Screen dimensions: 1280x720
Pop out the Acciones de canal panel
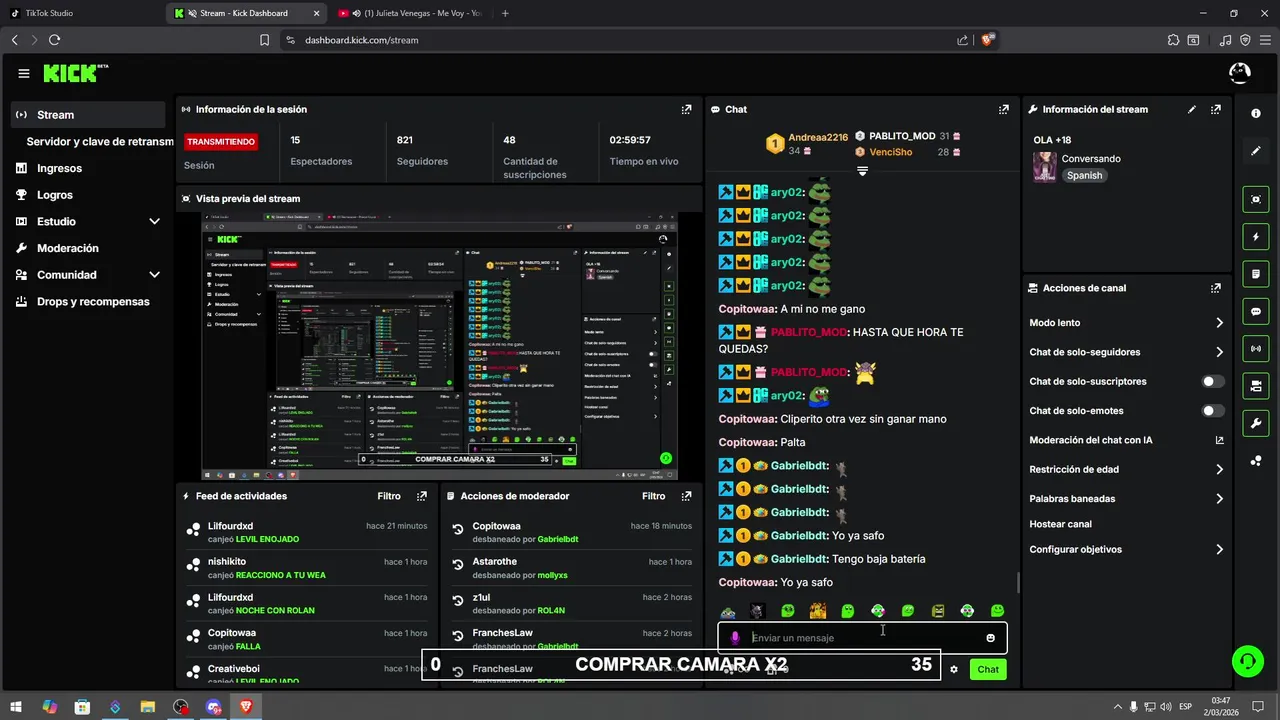1215,288
